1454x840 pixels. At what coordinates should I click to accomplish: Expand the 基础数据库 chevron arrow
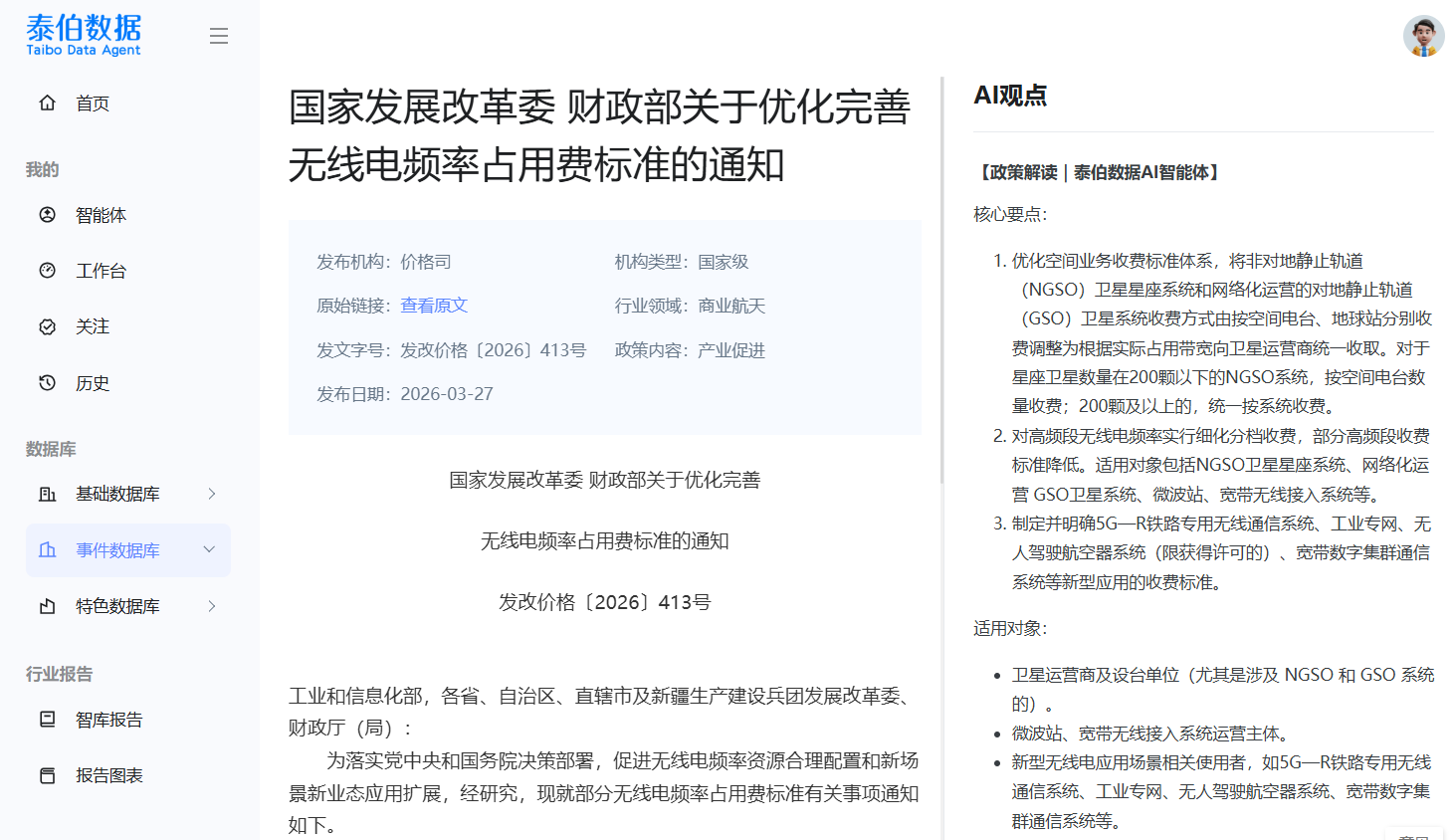pos(211,494)
